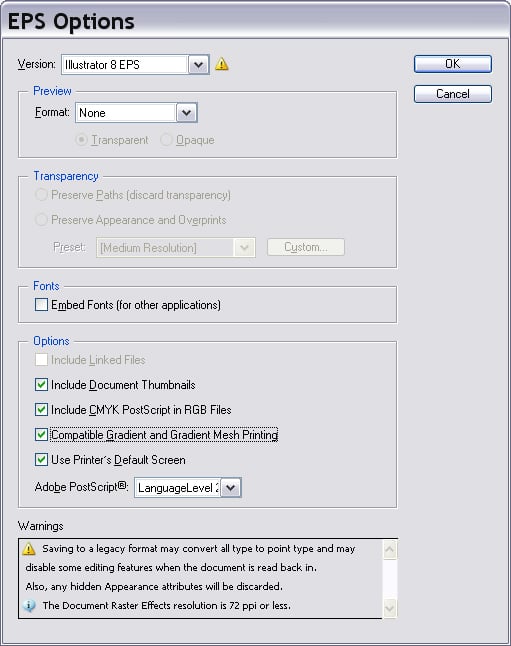Open the Version dropdown arrow
Viewport: 511px width, 646px height.
point(199,65)
